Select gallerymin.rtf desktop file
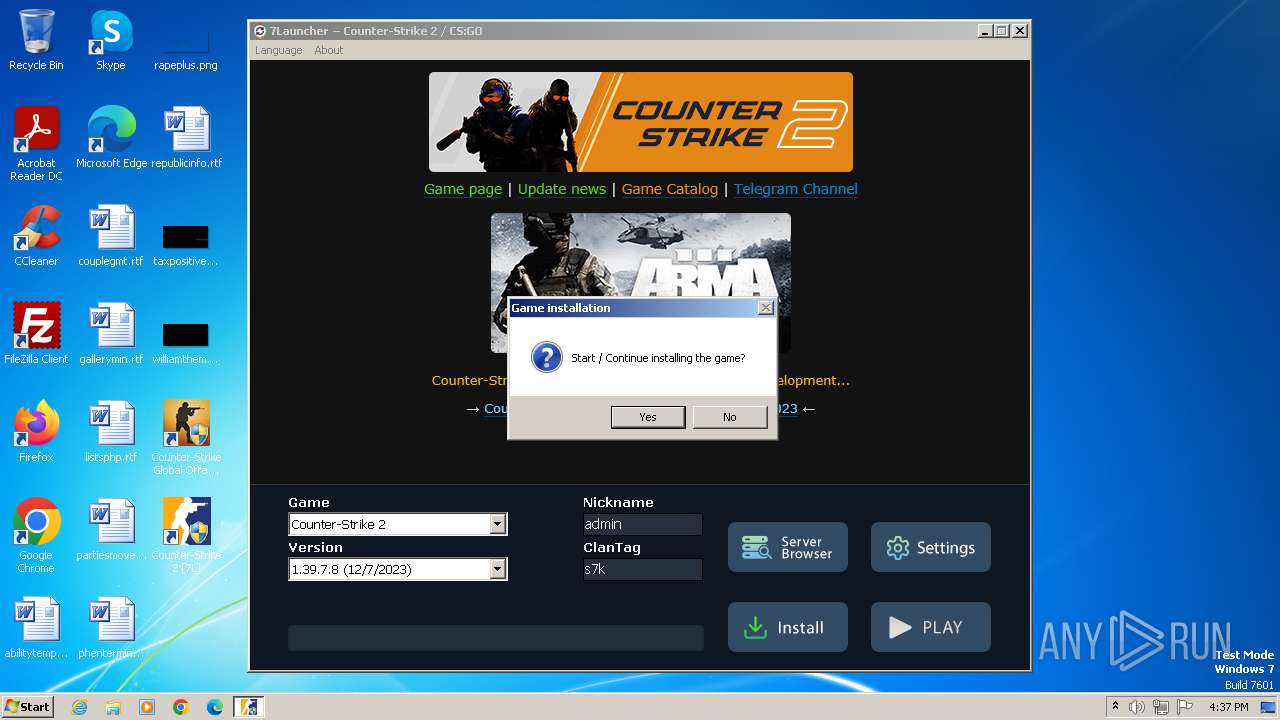 tap(111, 334)
